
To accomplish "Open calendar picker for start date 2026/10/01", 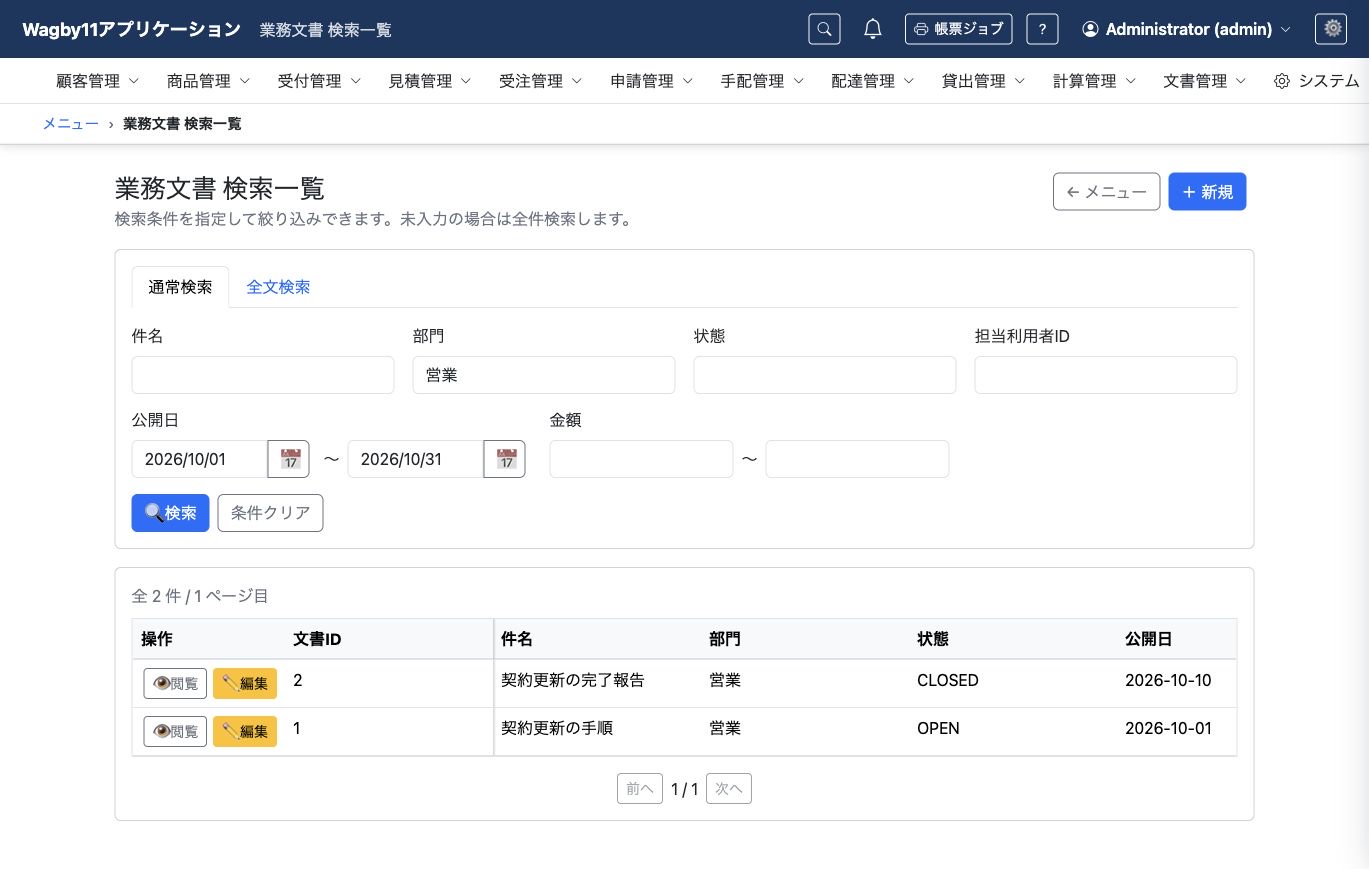I will click(289, 459).
